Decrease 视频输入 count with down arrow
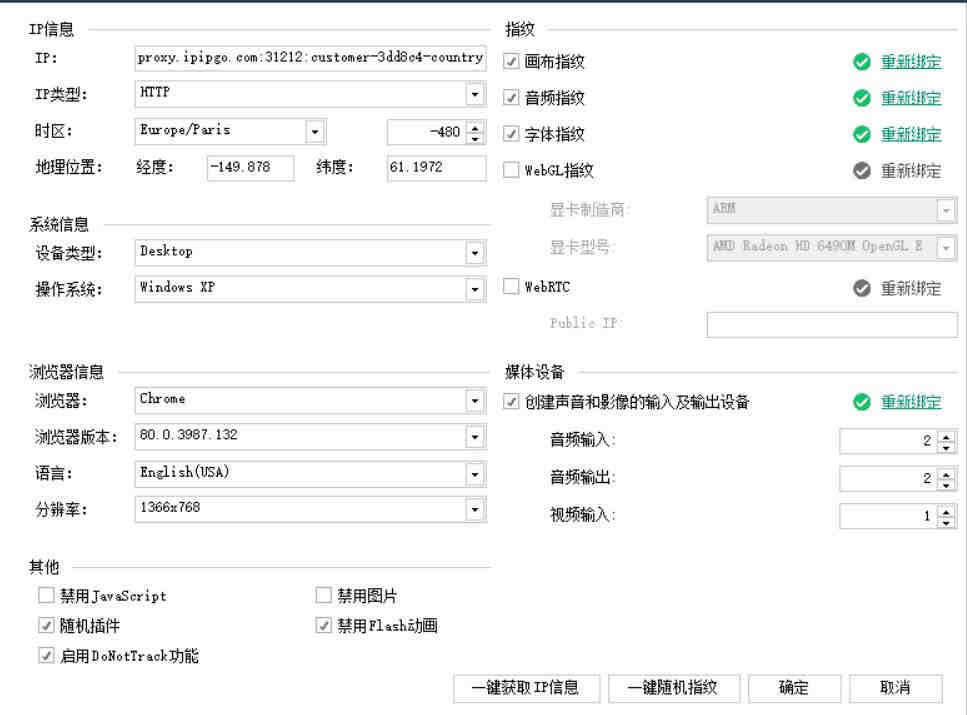 [946, 522]
